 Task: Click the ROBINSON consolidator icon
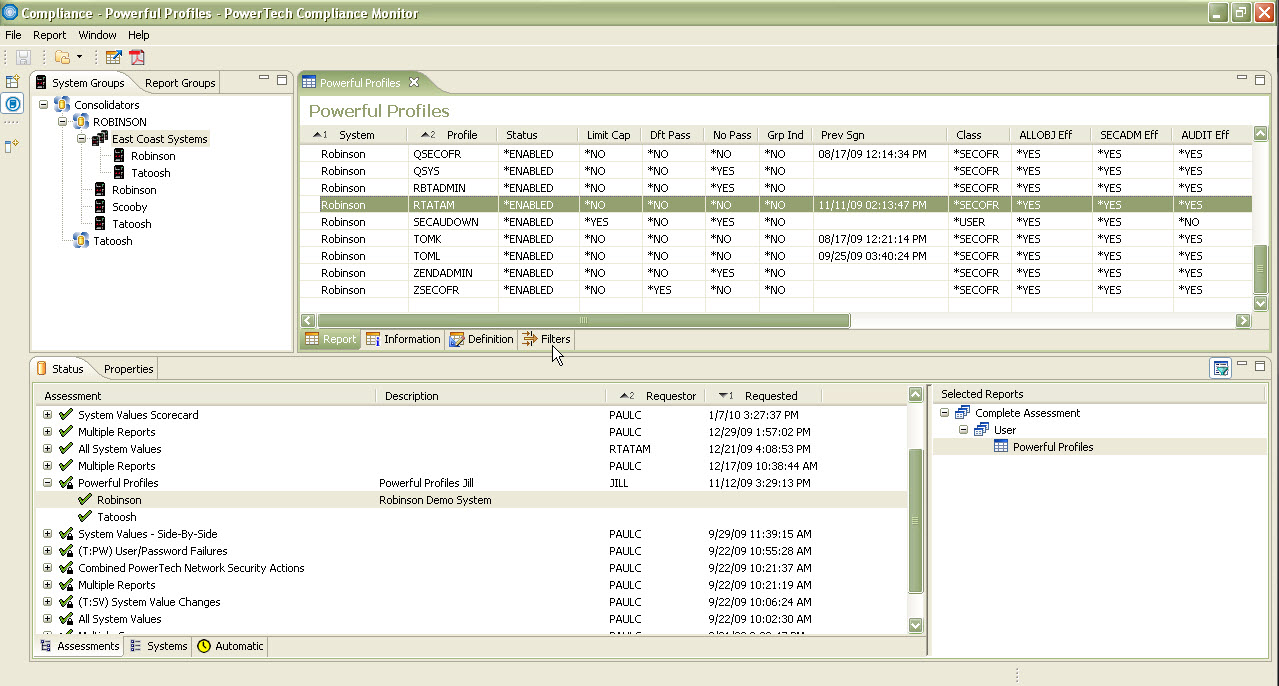coord(82,122)
